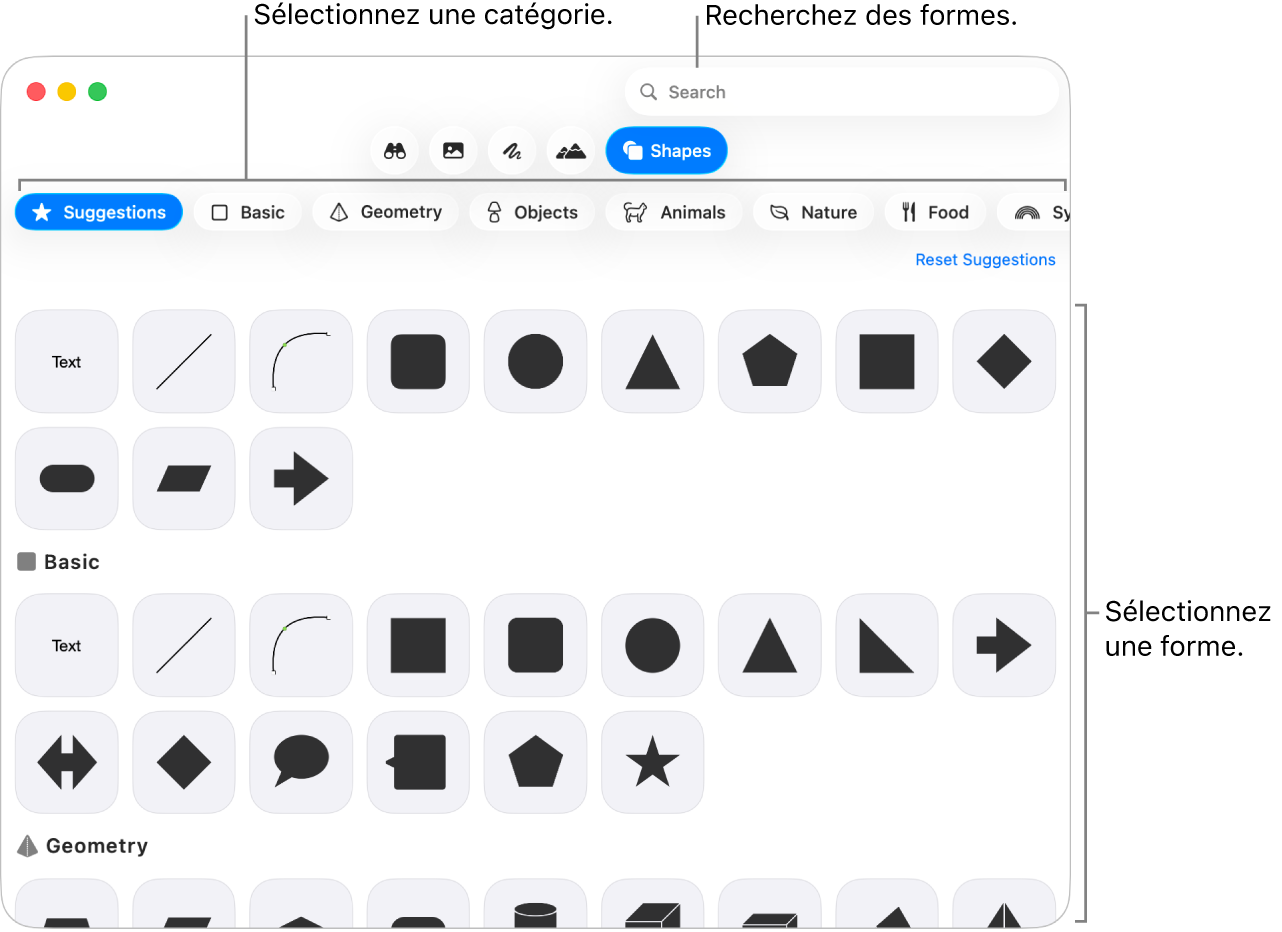Select the photo media icon

[x=452, y=150]
